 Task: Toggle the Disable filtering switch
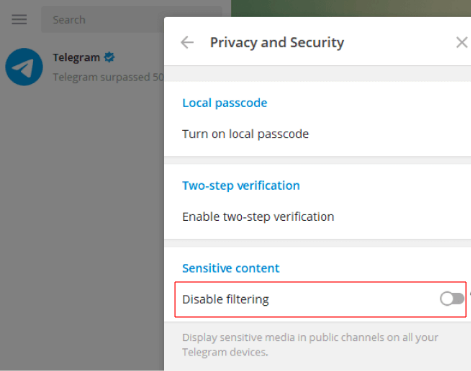click(x=452, y=299)
